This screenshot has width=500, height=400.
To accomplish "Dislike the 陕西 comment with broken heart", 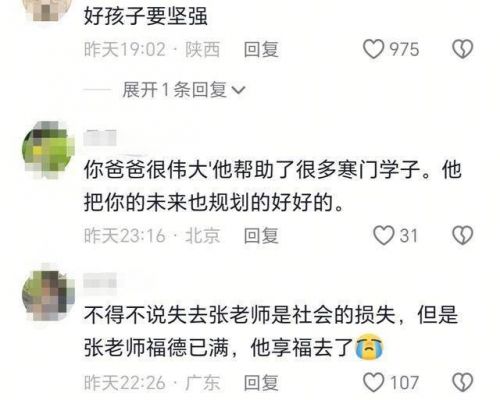I will click(462, 49).
